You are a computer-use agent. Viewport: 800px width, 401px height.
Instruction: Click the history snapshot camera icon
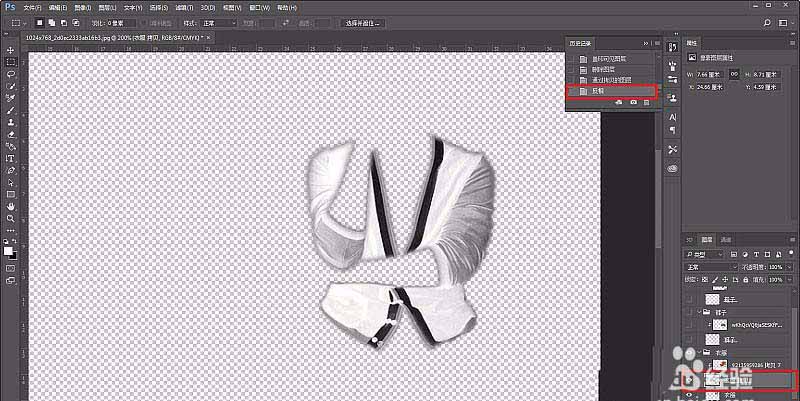click(633, 103)
